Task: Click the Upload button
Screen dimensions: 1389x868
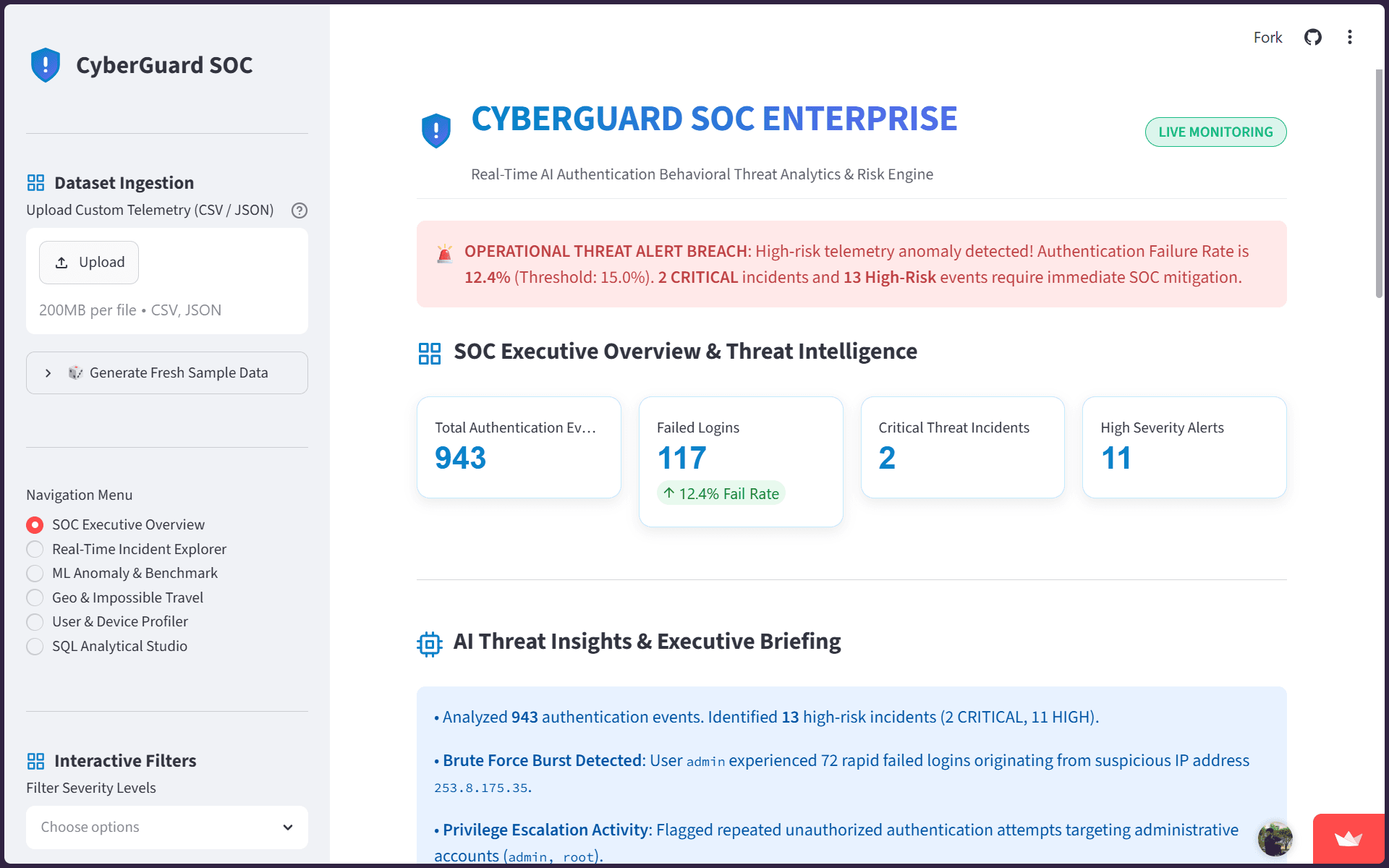Action: (x=89, y=262)
